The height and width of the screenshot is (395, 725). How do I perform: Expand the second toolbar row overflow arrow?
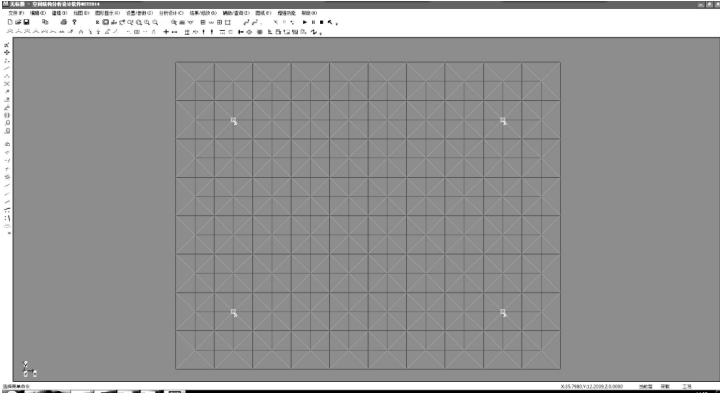(321, 33)
